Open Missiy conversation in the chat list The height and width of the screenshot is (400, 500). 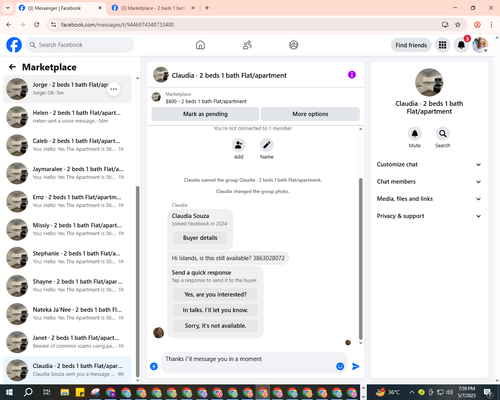click(x=67, y=230)
